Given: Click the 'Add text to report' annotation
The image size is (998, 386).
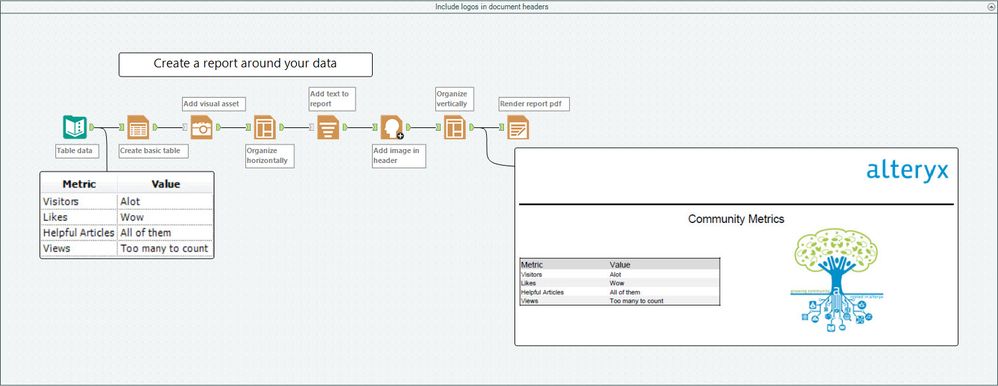Looking at the screenshot, I should (331, 98).
